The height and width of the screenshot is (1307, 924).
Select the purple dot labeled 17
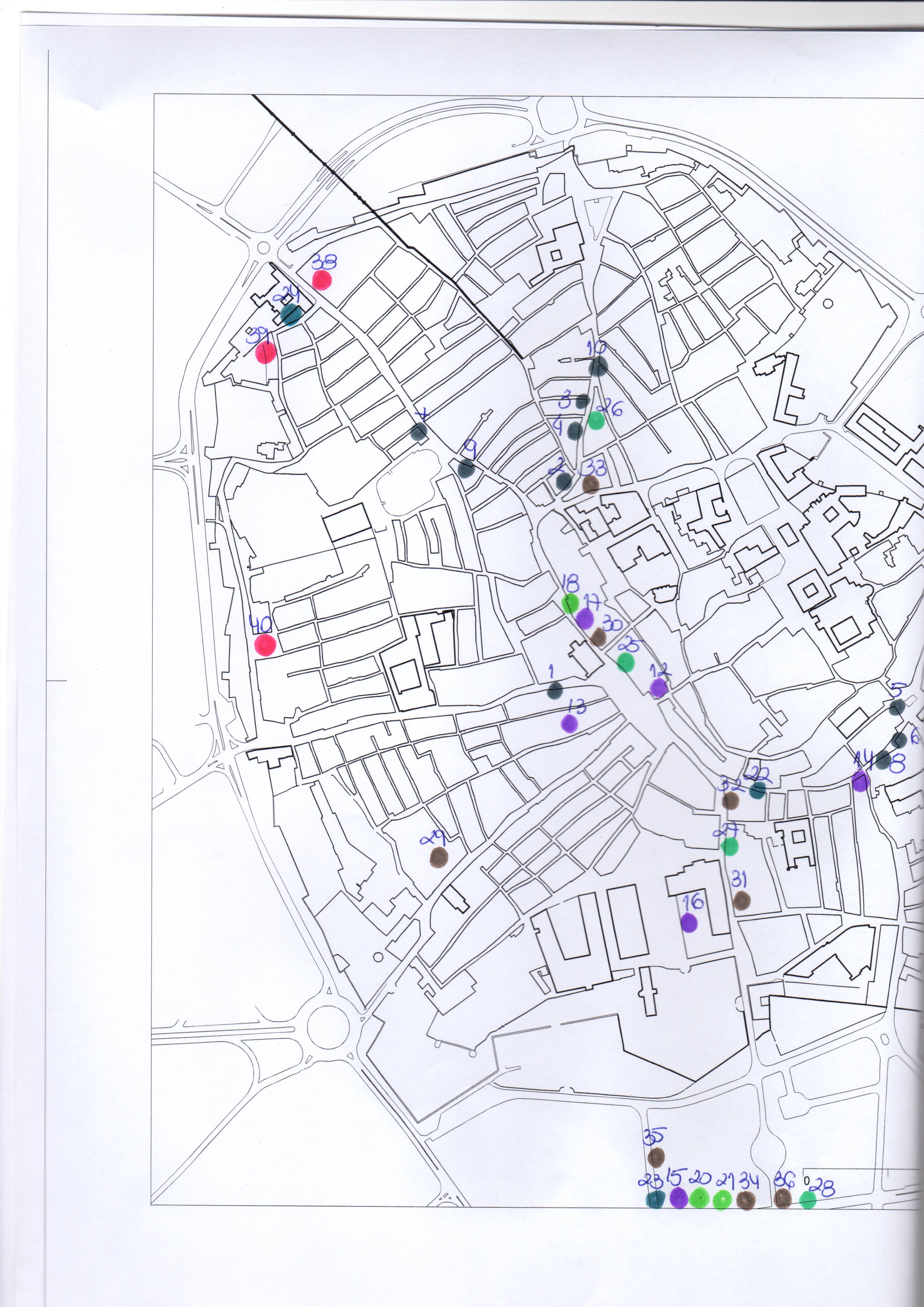585,618
